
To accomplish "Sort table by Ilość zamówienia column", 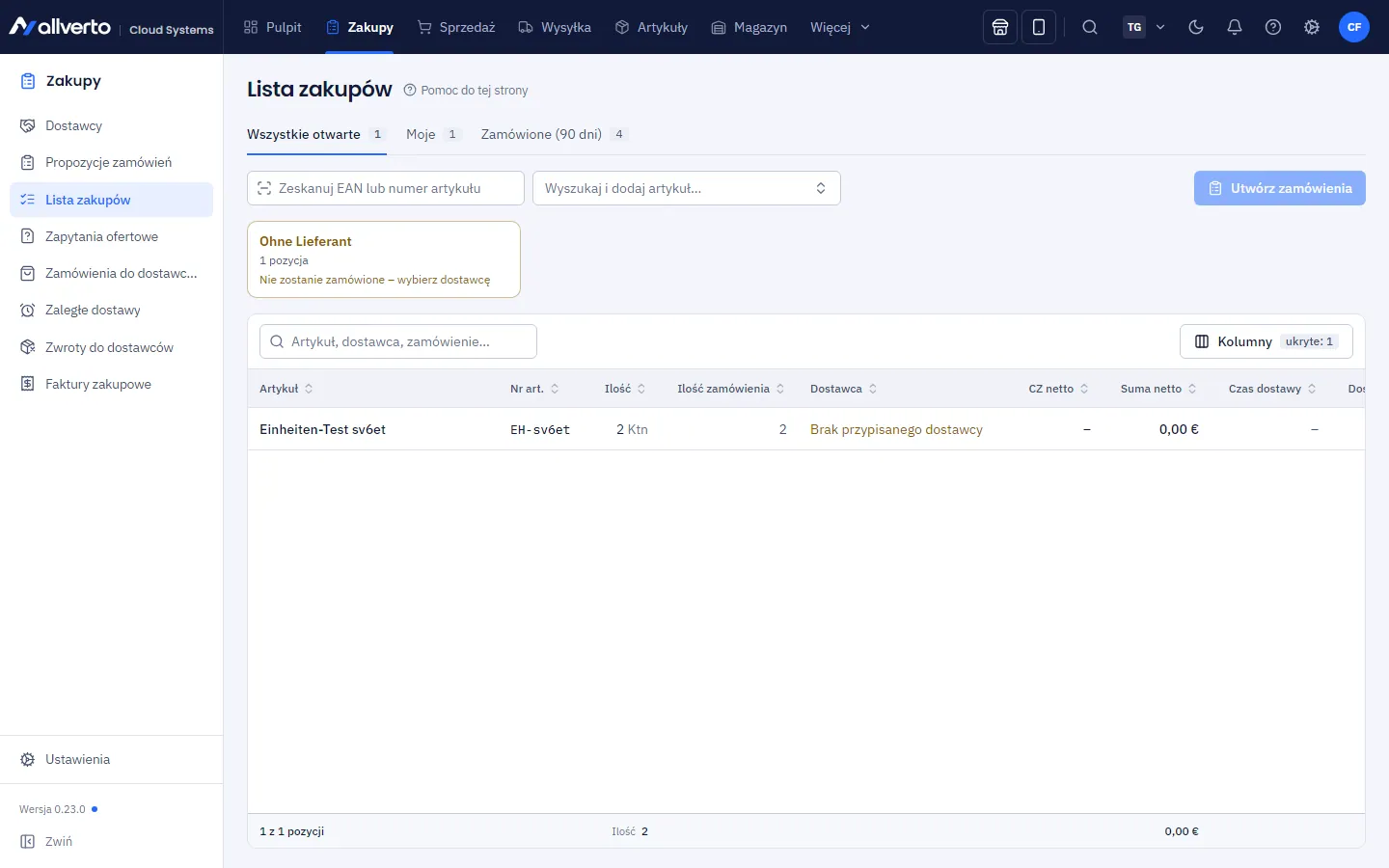I will tap(731, 389).
